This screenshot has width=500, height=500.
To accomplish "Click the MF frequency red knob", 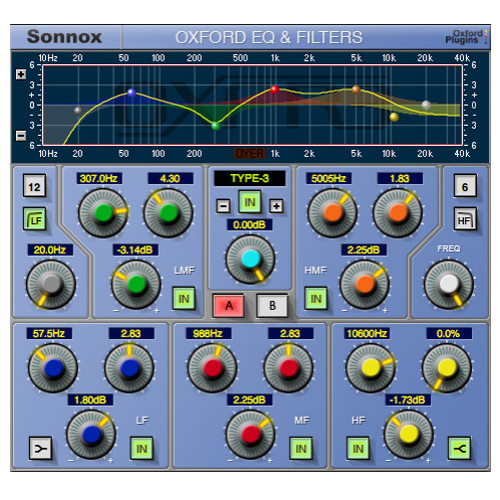I will tap(213, 368).
